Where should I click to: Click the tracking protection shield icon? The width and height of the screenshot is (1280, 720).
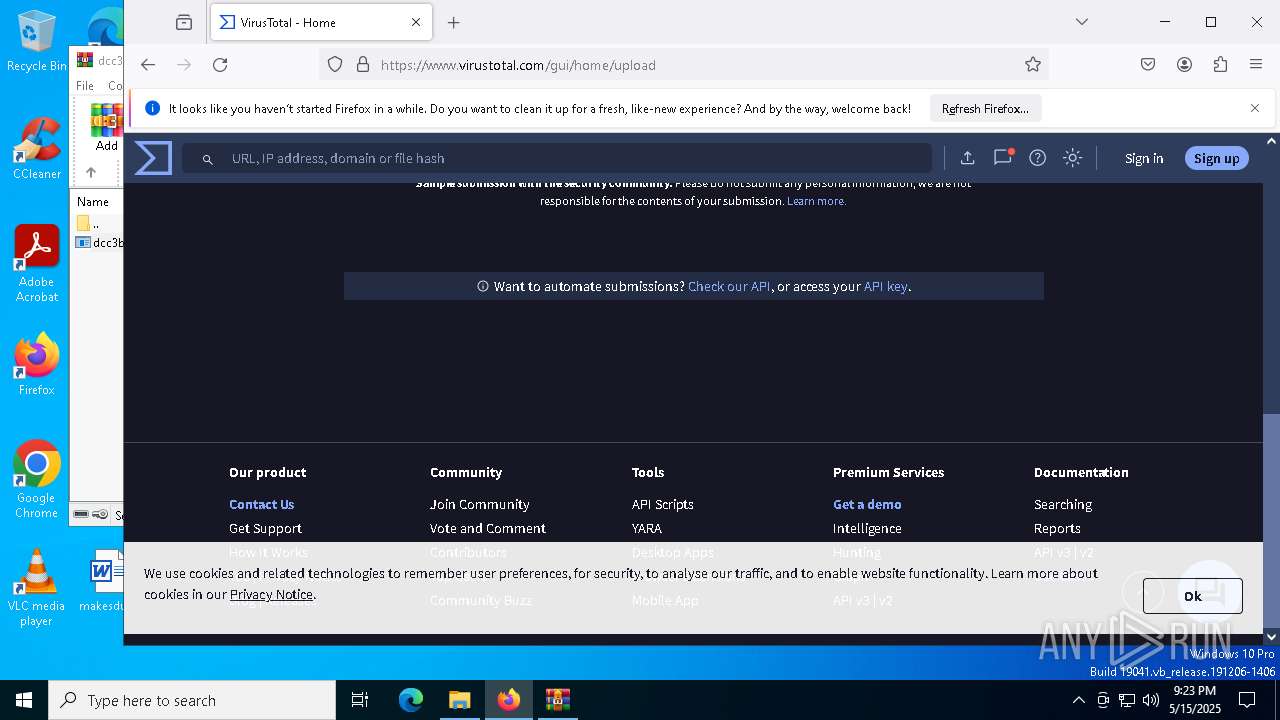pyautogui.click(x=335, y=65)
